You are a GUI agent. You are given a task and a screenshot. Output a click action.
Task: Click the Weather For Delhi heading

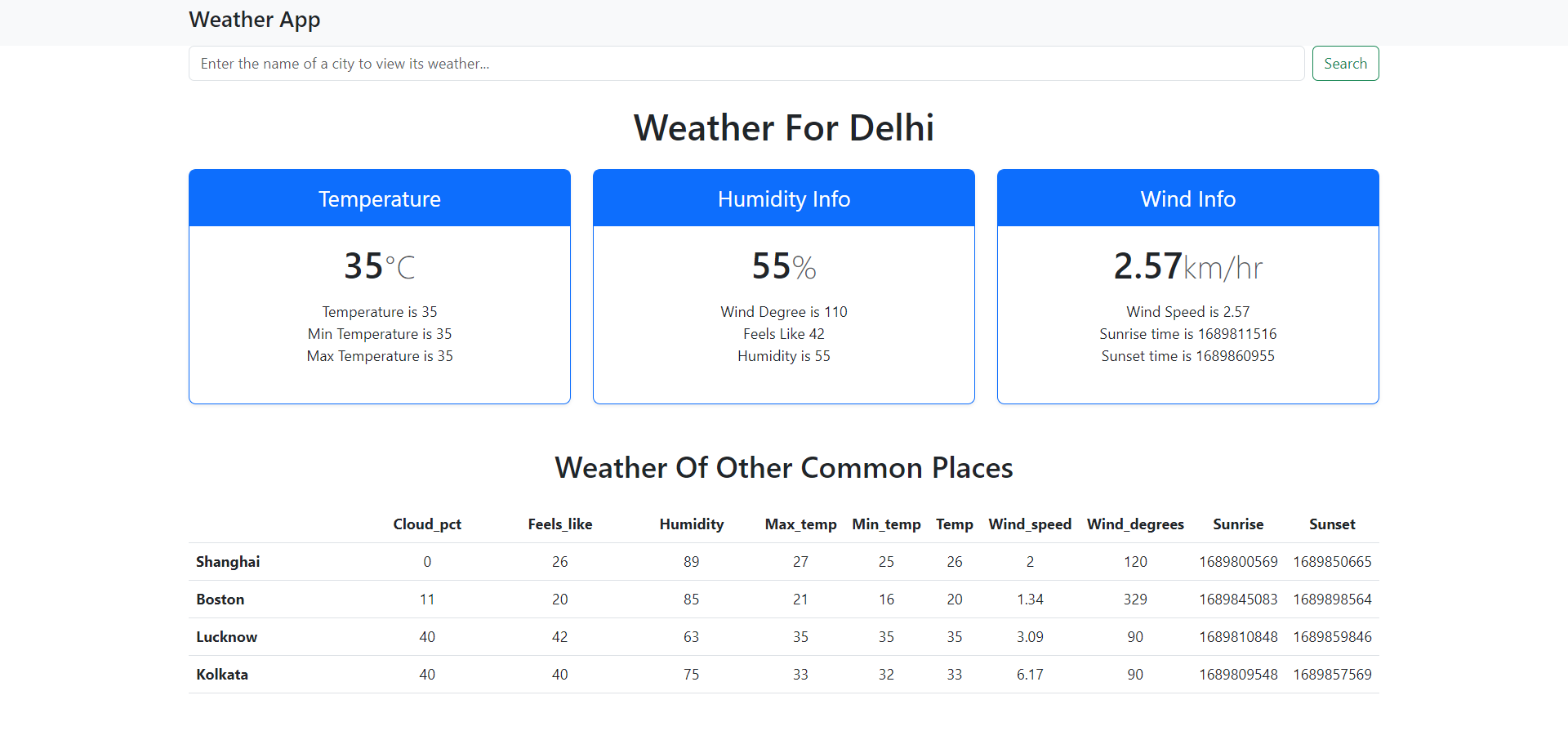coord(783,127)
